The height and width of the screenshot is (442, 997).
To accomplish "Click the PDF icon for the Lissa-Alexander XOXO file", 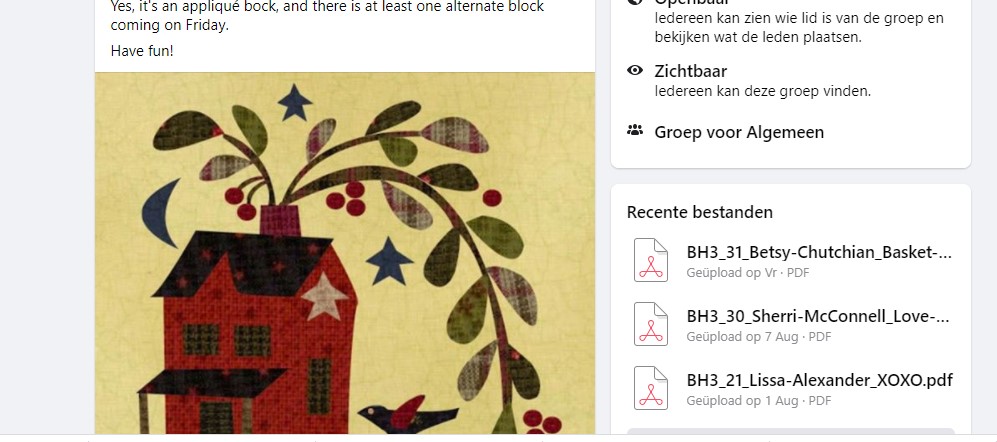I will 650,388.
